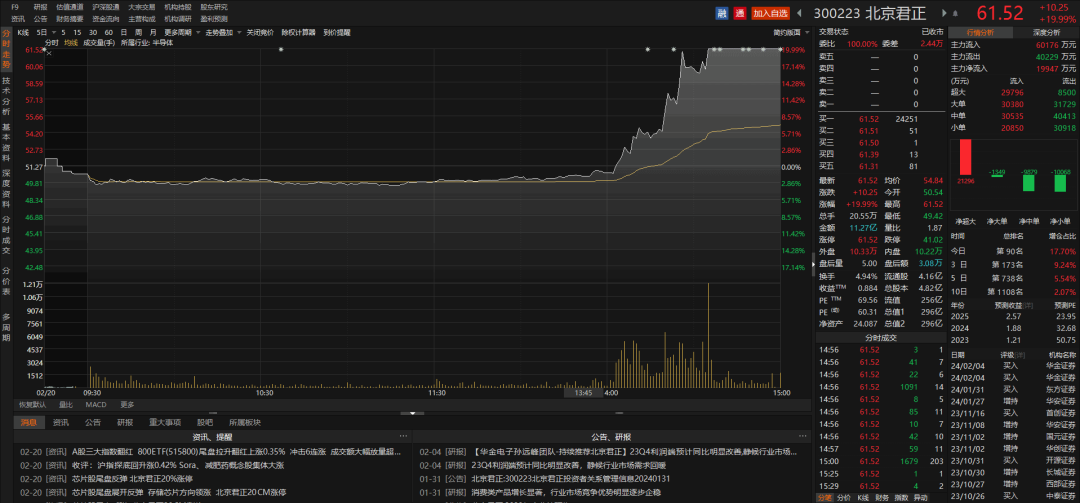1080x503 pixels.
Task: Open more options in 资讯、提醒 panel header
Action: click(403, 437)
